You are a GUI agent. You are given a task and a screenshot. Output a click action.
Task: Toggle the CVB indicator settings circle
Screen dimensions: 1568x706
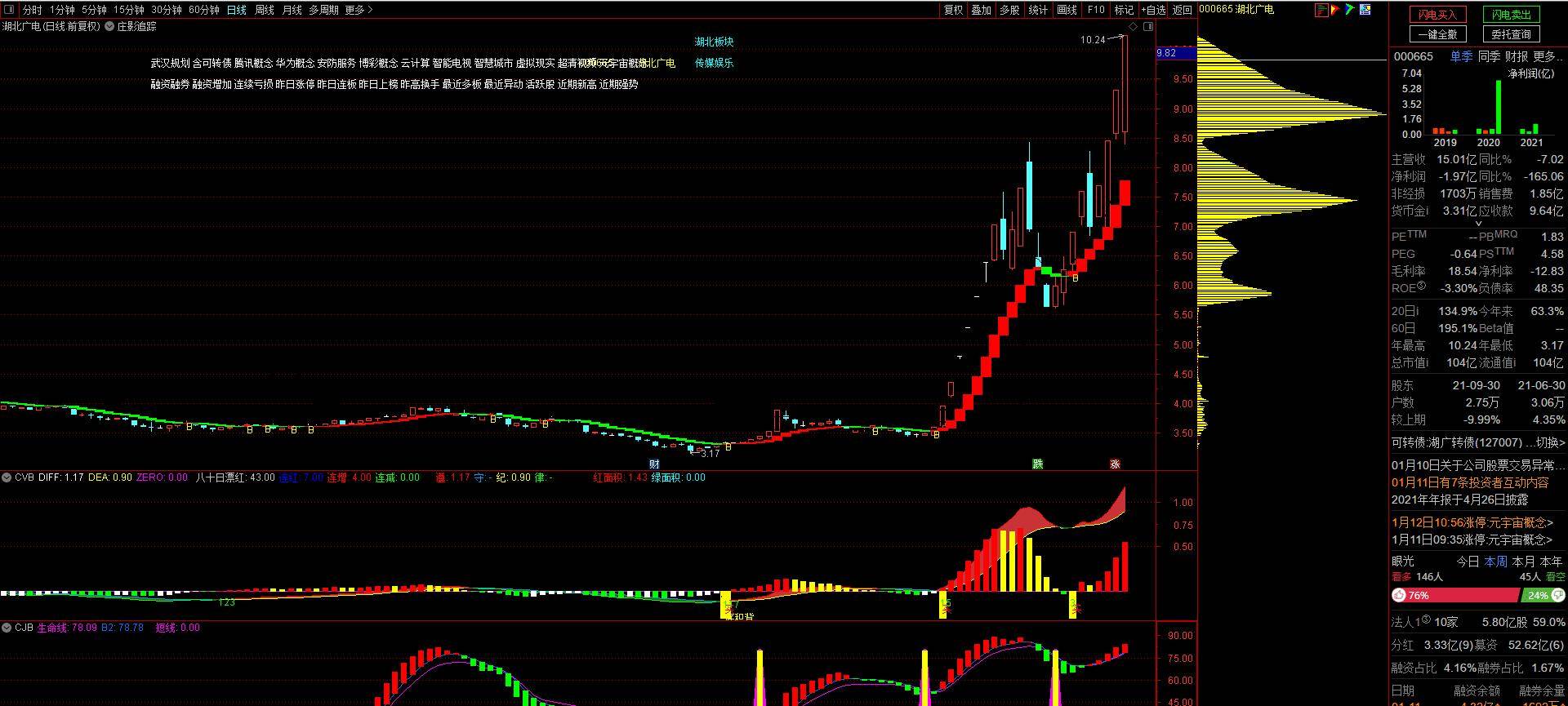[x=7, y=477]
